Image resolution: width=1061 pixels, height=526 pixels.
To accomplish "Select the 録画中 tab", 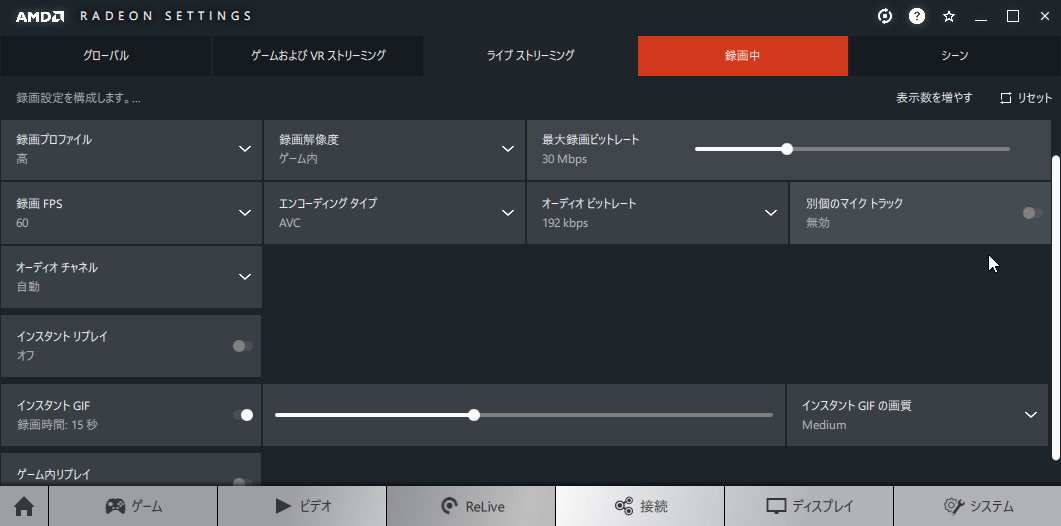I will pos(742,56).
